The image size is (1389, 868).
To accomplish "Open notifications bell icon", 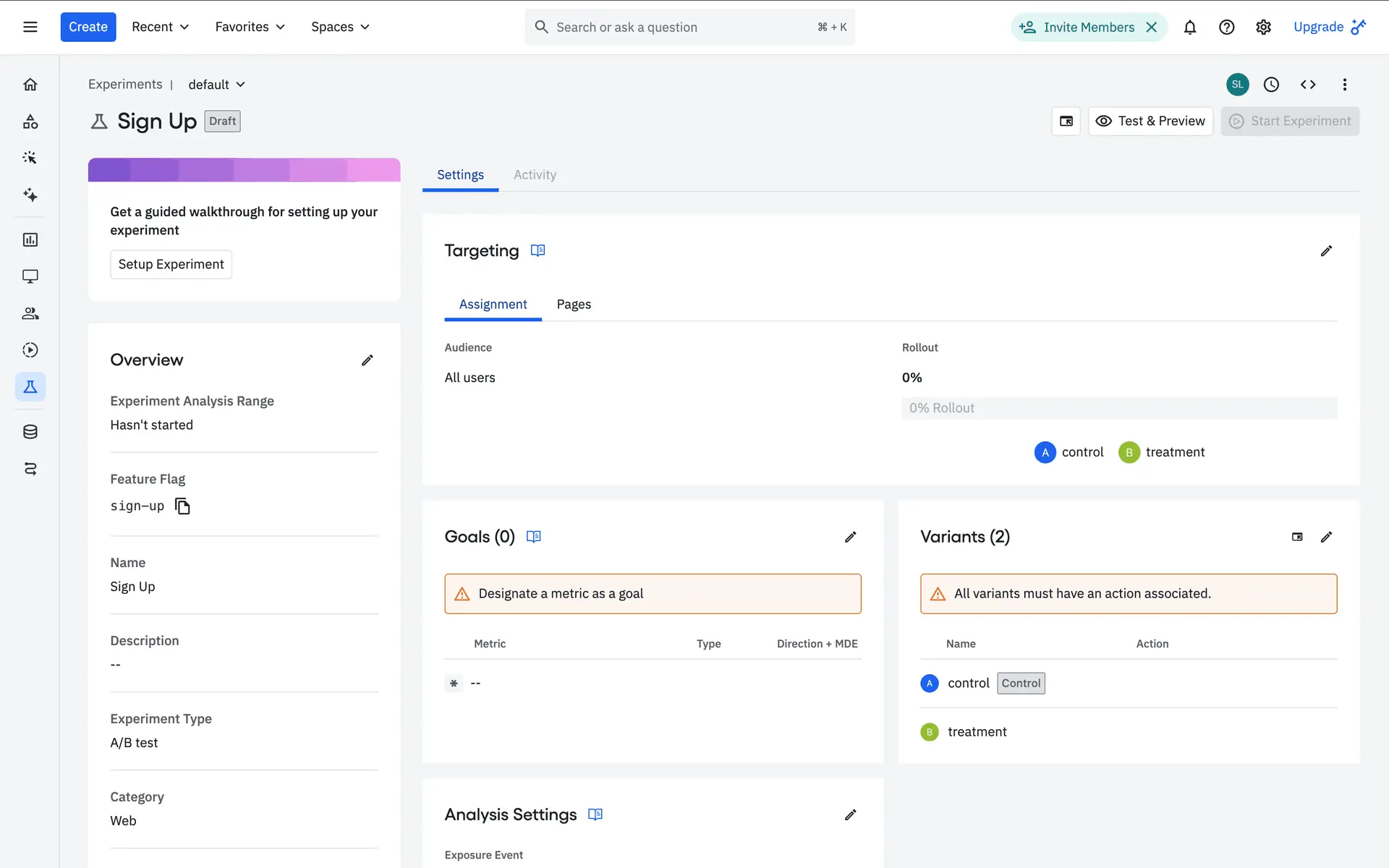I will coord(1189,27).
